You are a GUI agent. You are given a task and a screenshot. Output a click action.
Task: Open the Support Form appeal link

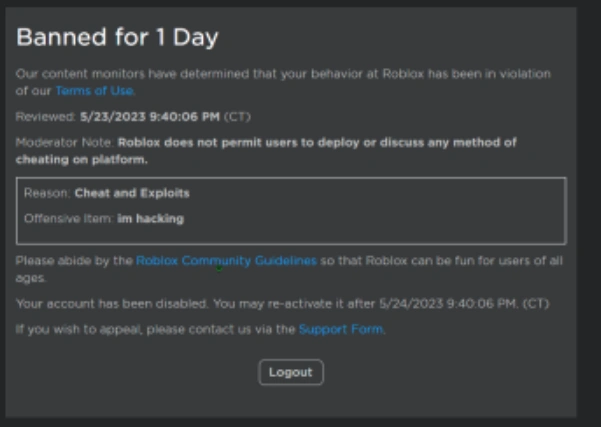[x=340, y=328]
